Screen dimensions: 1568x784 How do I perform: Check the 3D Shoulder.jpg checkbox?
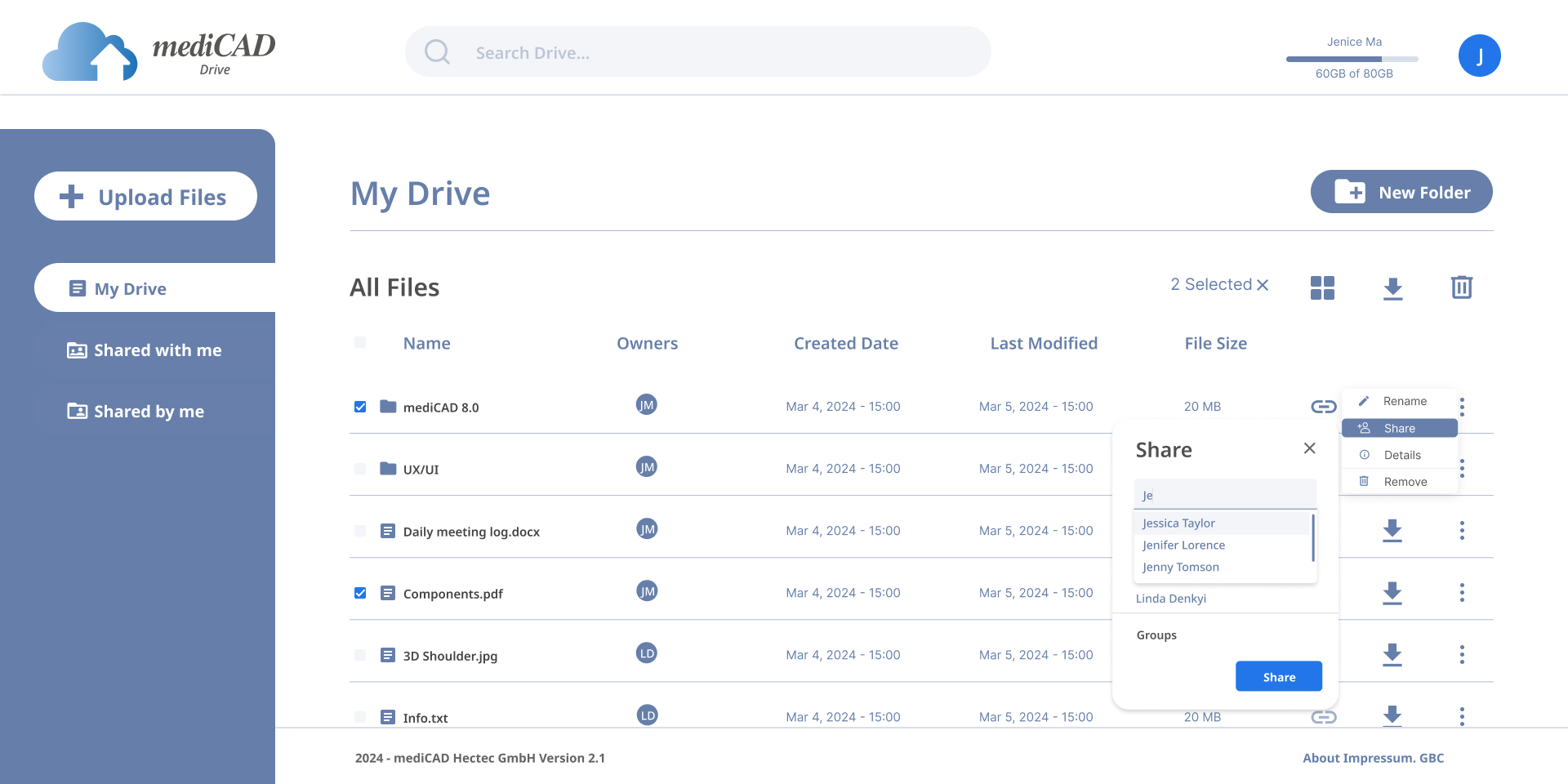(360, 655)
